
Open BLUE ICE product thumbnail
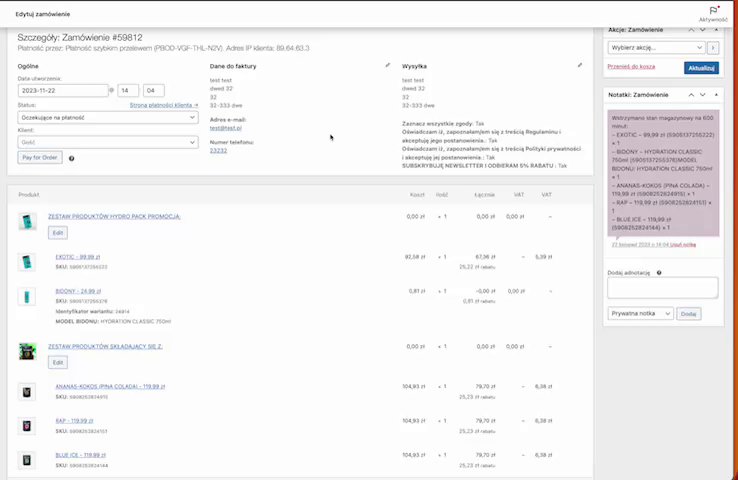27,460
